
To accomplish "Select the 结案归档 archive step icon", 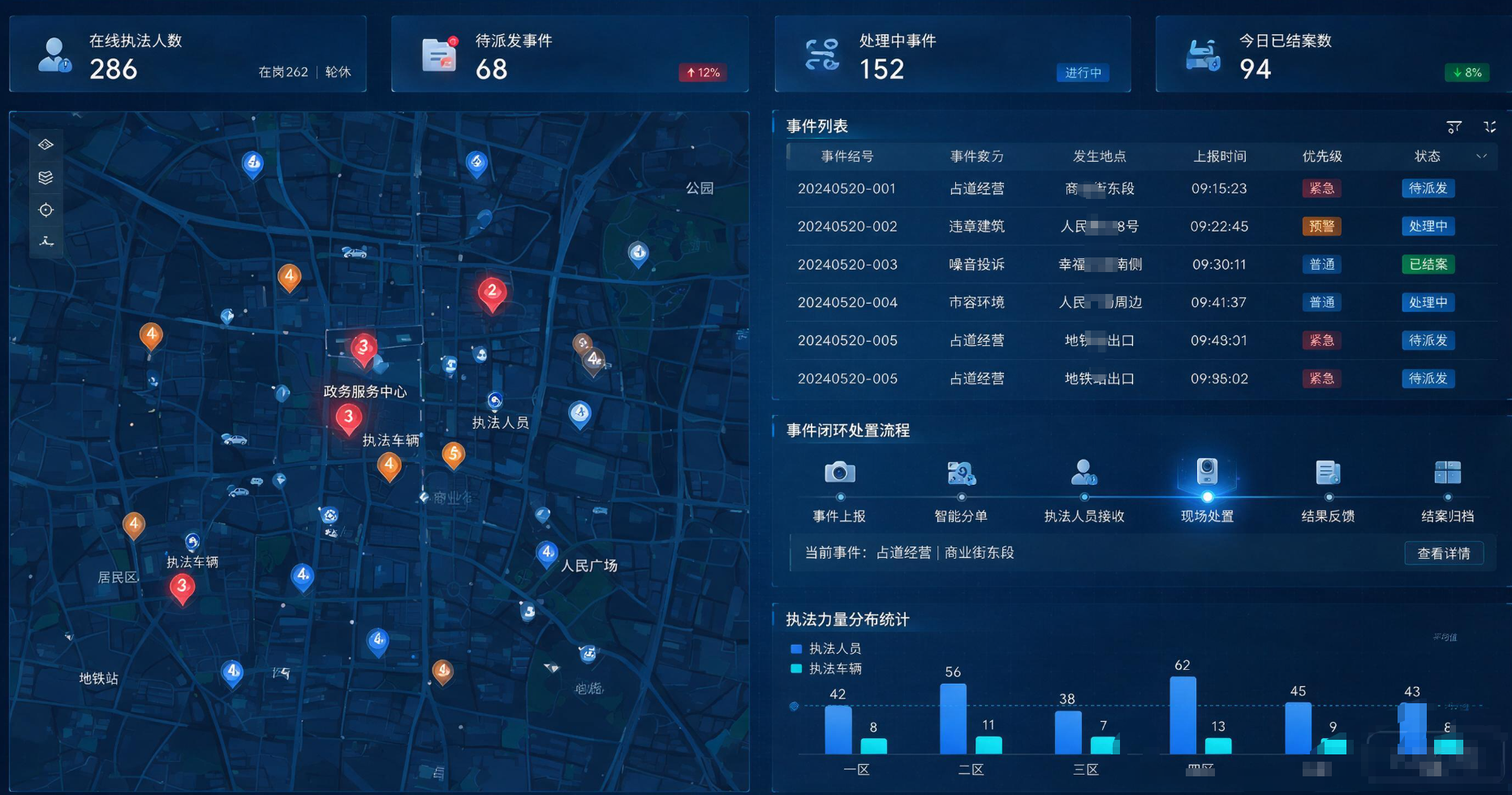I will (x=1448, y=472).
